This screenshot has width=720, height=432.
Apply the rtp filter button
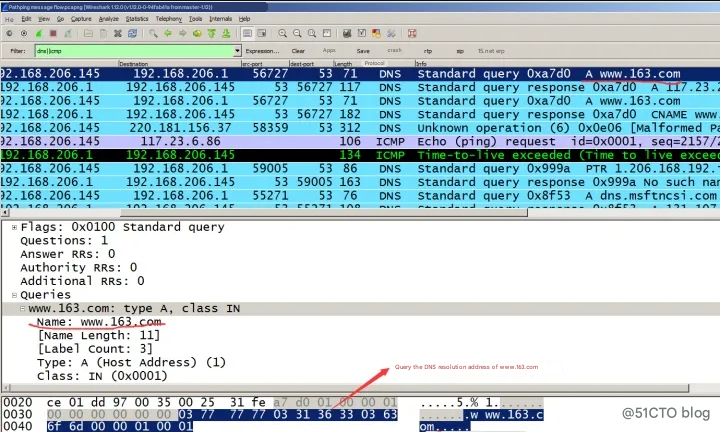pyautogui.click(x=428, y=51)
